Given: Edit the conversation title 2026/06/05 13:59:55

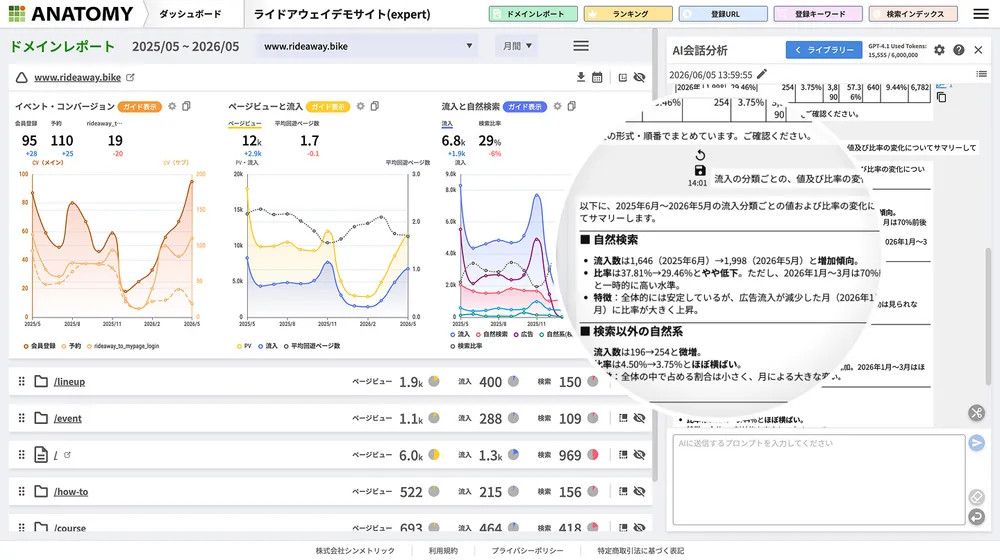Looking at the screenshot, I should [x=762, y=74].
